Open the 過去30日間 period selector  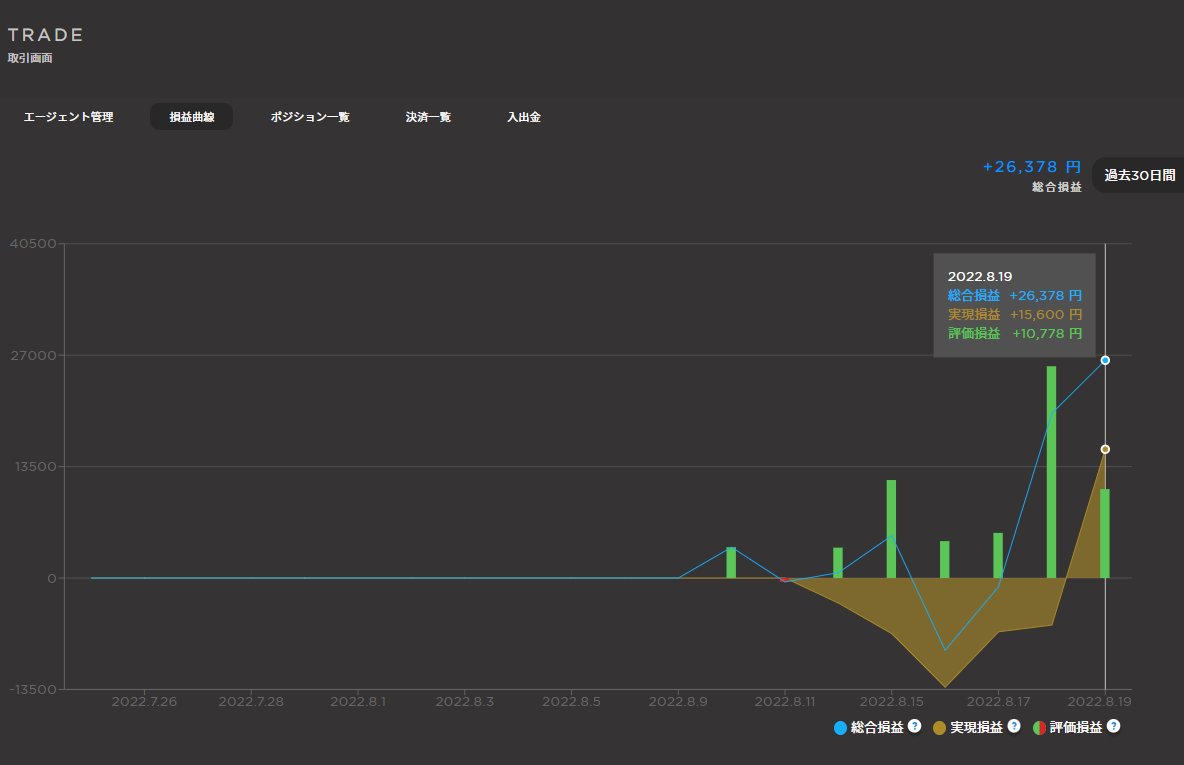click(x=1139, y=175)
